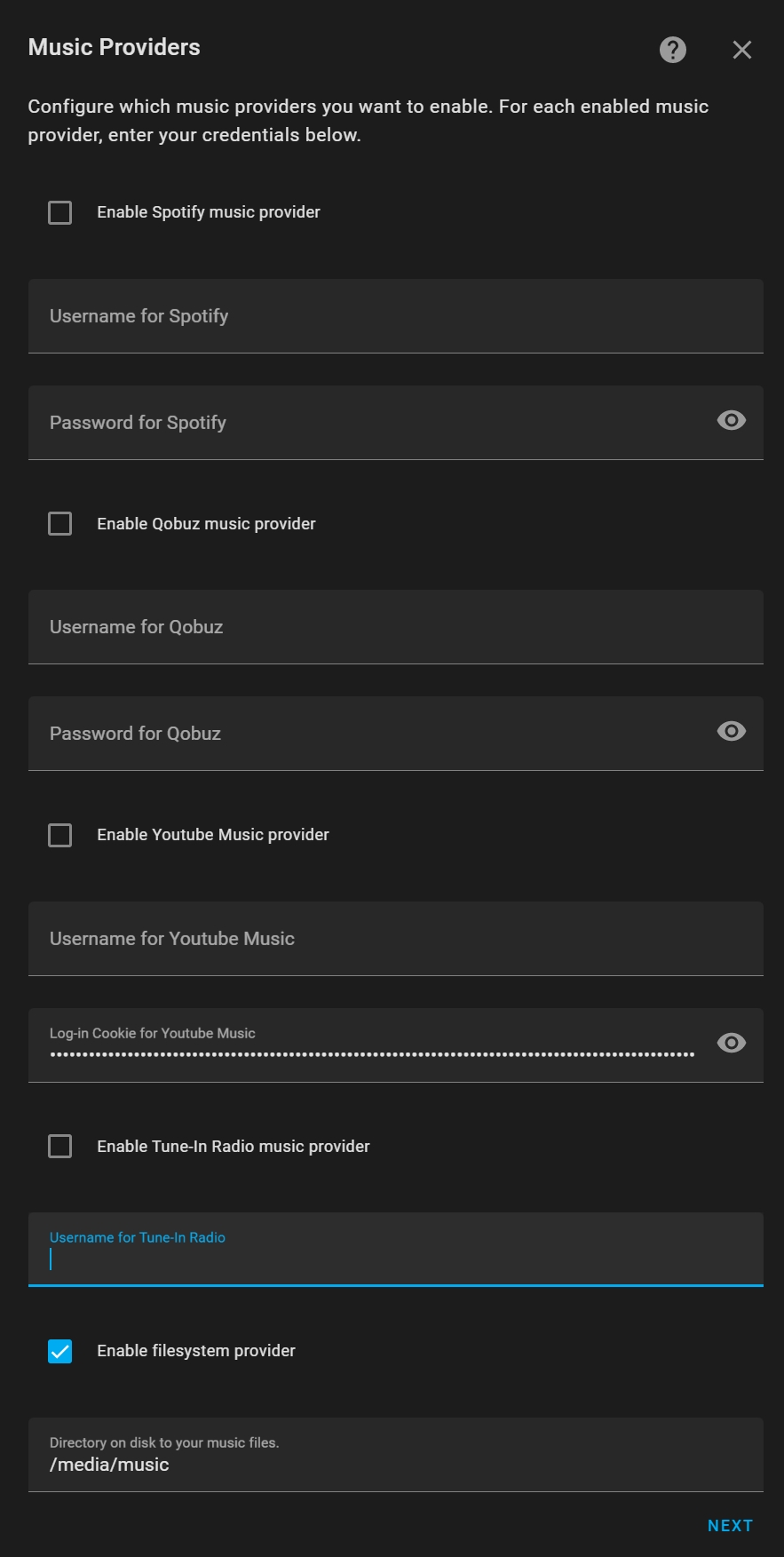Enable the Qobuz music provider
The width and height of the screenshot is (784, 1557).
(x=59, y=523)
